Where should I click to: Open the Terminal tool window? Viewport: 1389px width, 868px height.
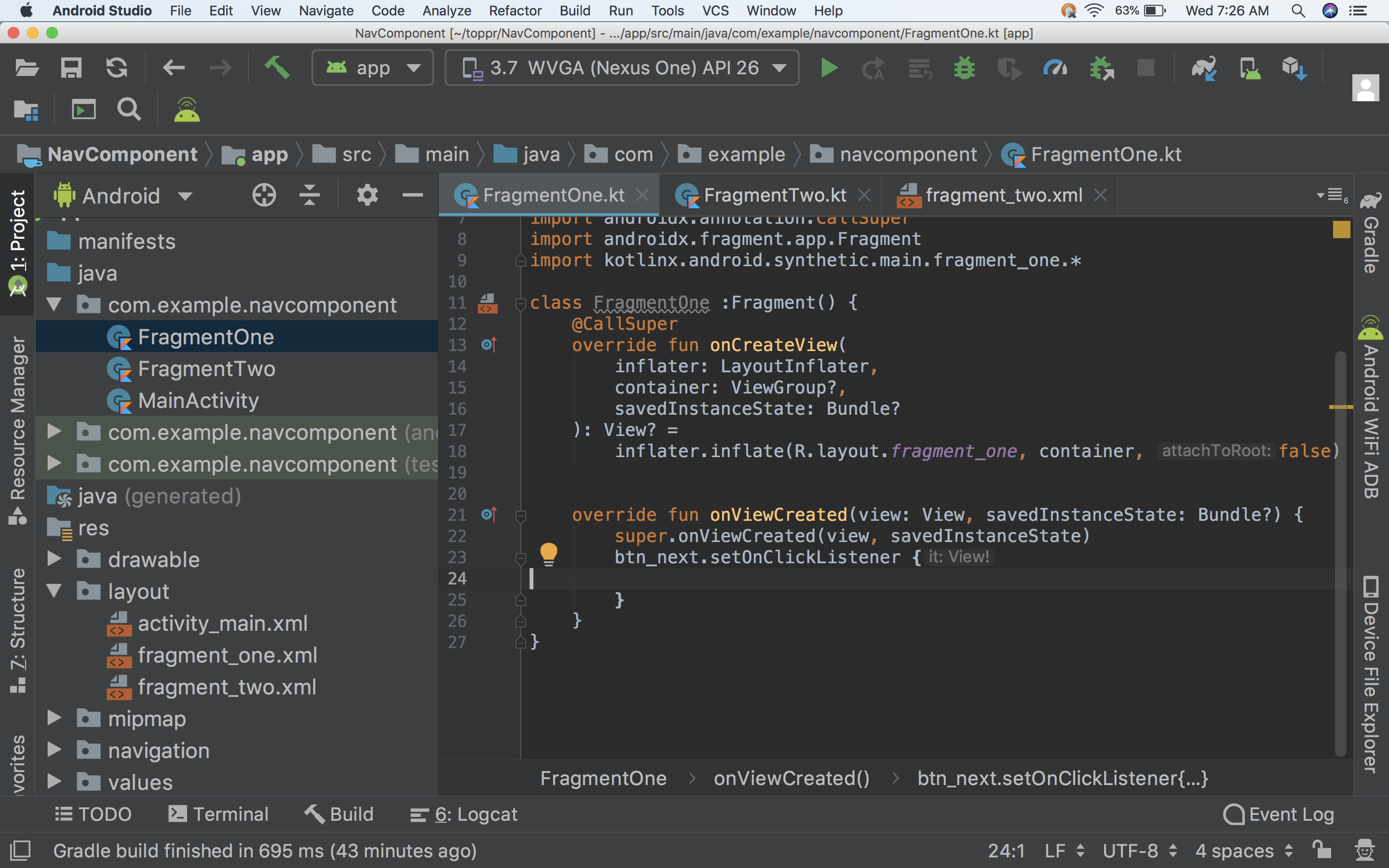click(218, 814)
